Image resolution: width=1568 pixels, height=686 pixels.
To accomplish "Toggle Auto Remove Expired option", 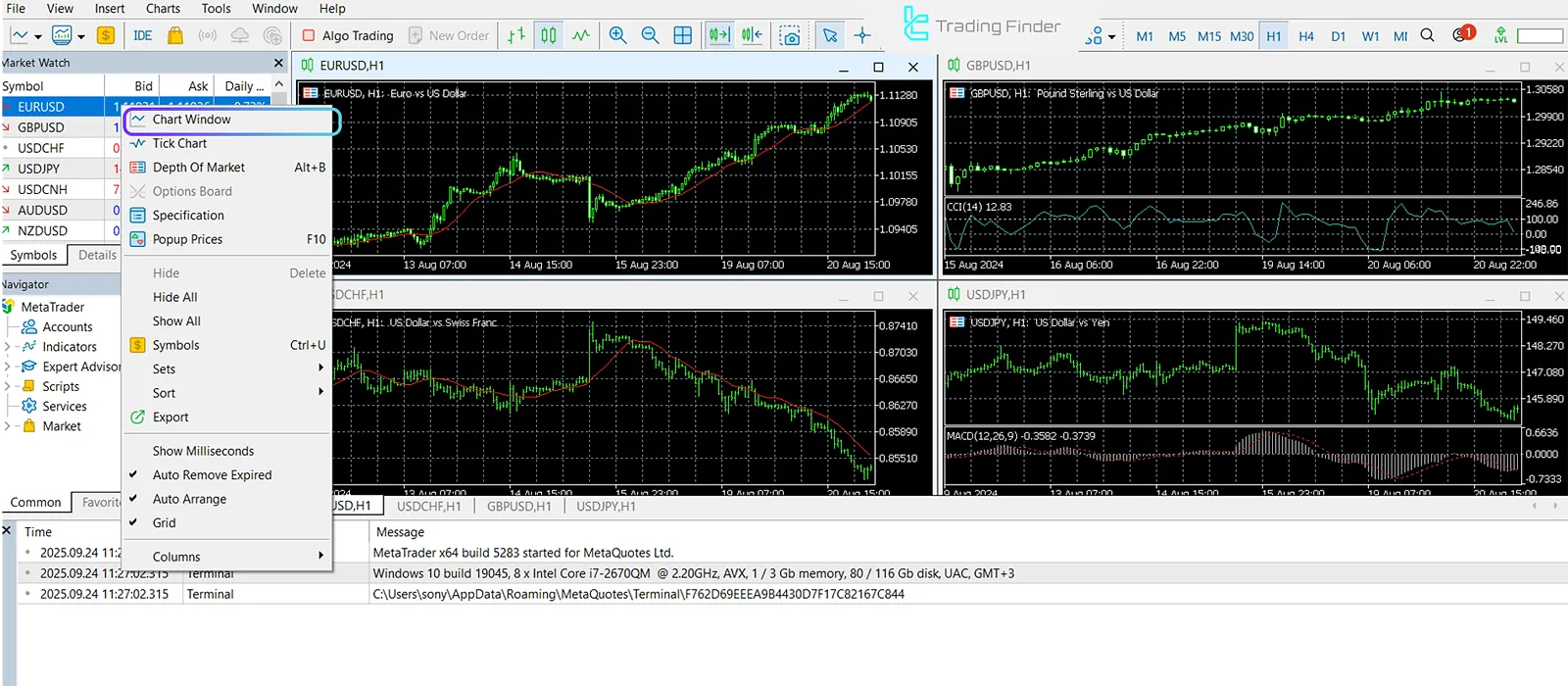I will 212,475.
